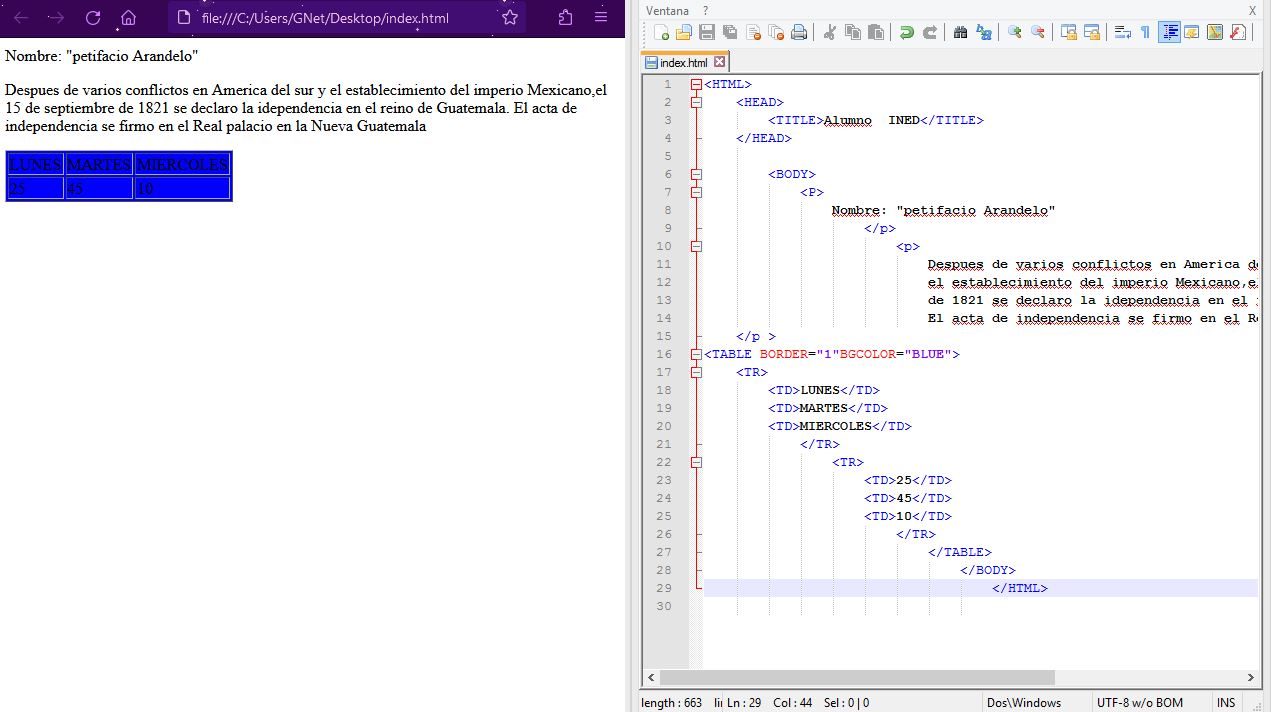Viewport: 1271px width, 712px height.
Task: Collapse the BODY fold on line 6
Action: click(696, 175)
